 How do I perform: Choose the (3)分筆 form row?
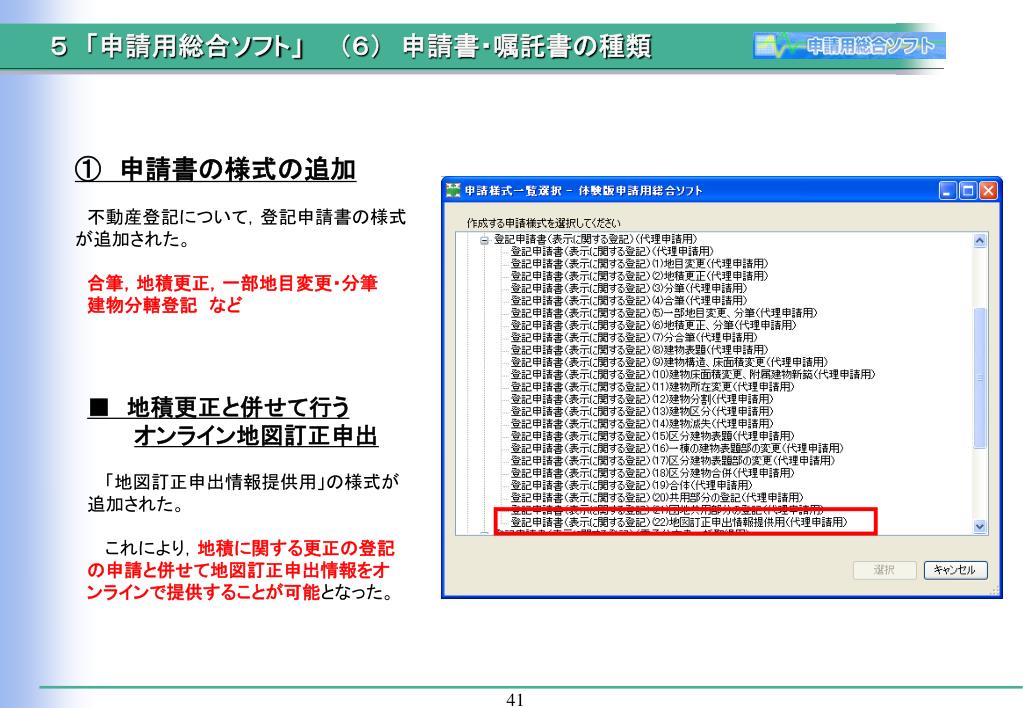(628, 288)
